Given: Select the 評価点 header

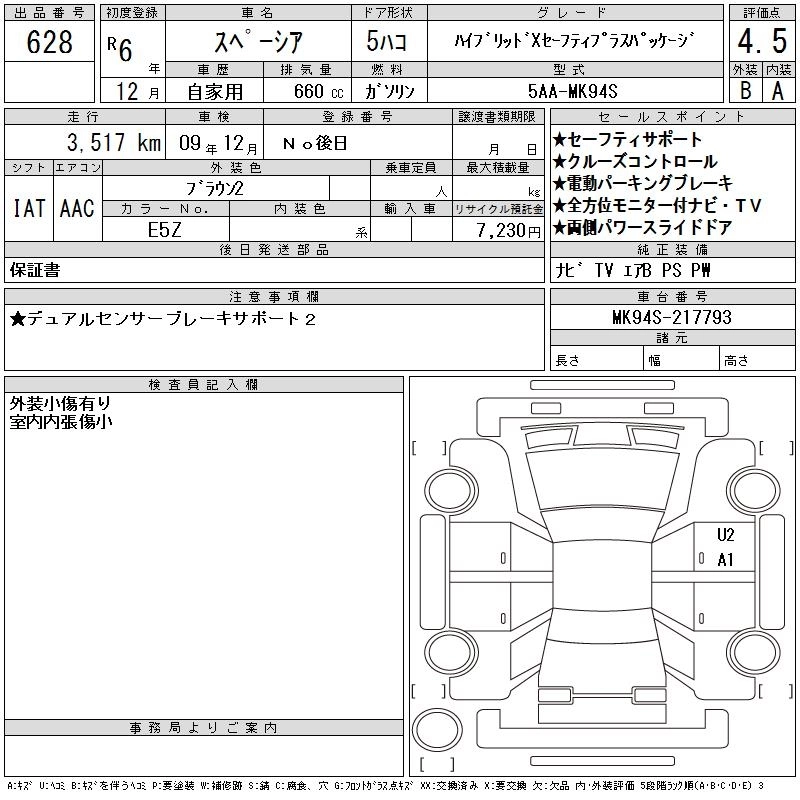Looking at the screenshot, I should pyautogui.click(x=762, y=13).
